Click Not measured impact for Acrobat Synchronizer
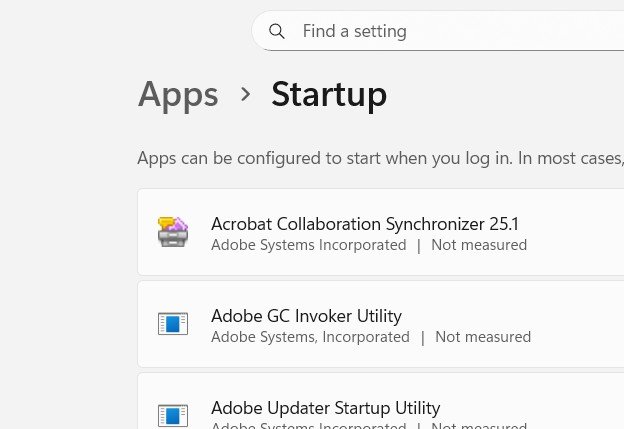 [x=479, y=245]
